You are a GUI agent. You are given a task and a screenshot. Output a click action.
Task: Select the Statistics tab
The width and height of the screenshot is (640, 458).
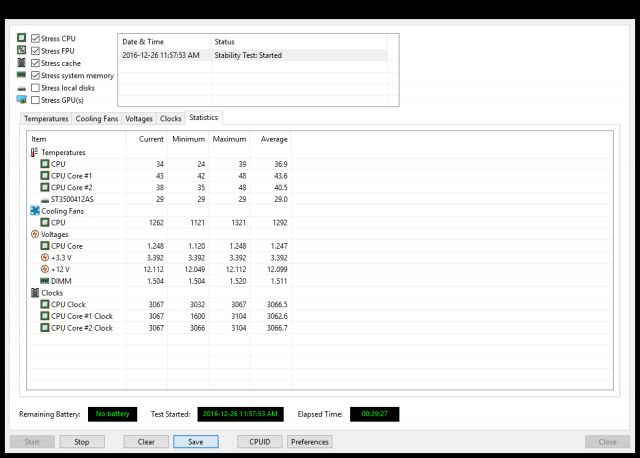coord(203,118)
